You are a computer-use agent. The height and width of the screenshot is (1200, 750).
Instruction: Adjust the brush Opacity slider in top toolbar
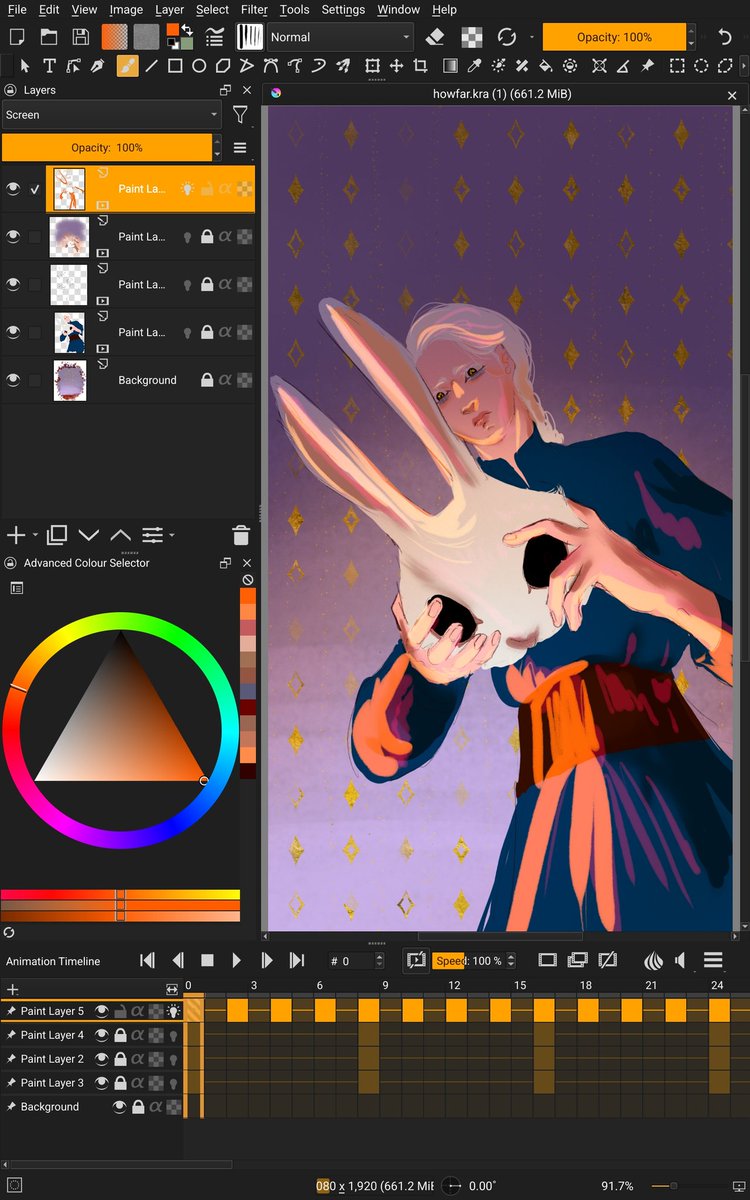pos(615,37)
